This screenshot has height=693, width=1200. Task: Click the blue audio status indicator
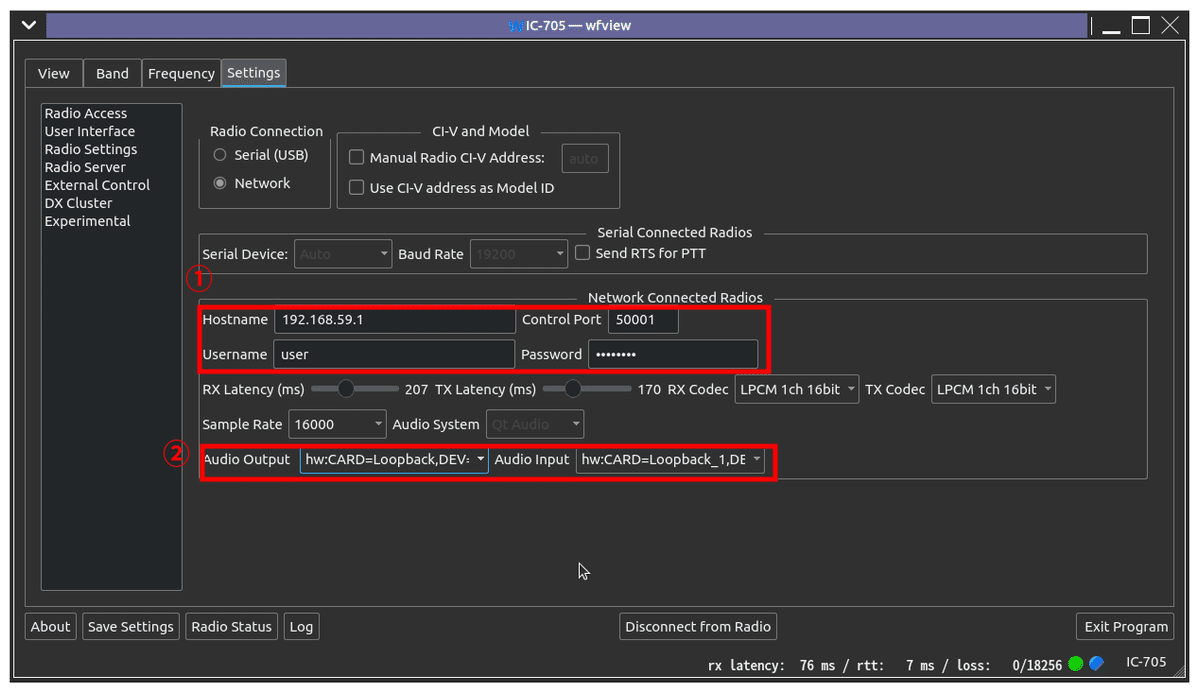(1095, 663)
